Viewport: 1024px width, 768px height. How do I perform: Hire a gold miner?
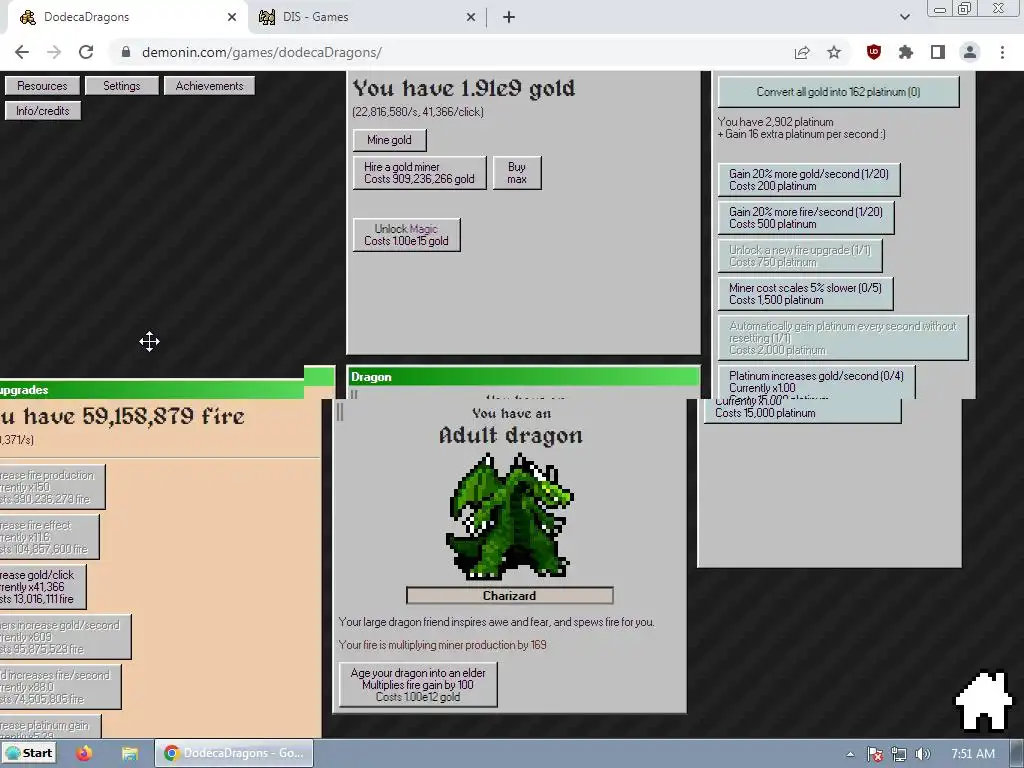click(x=419, y=173)
